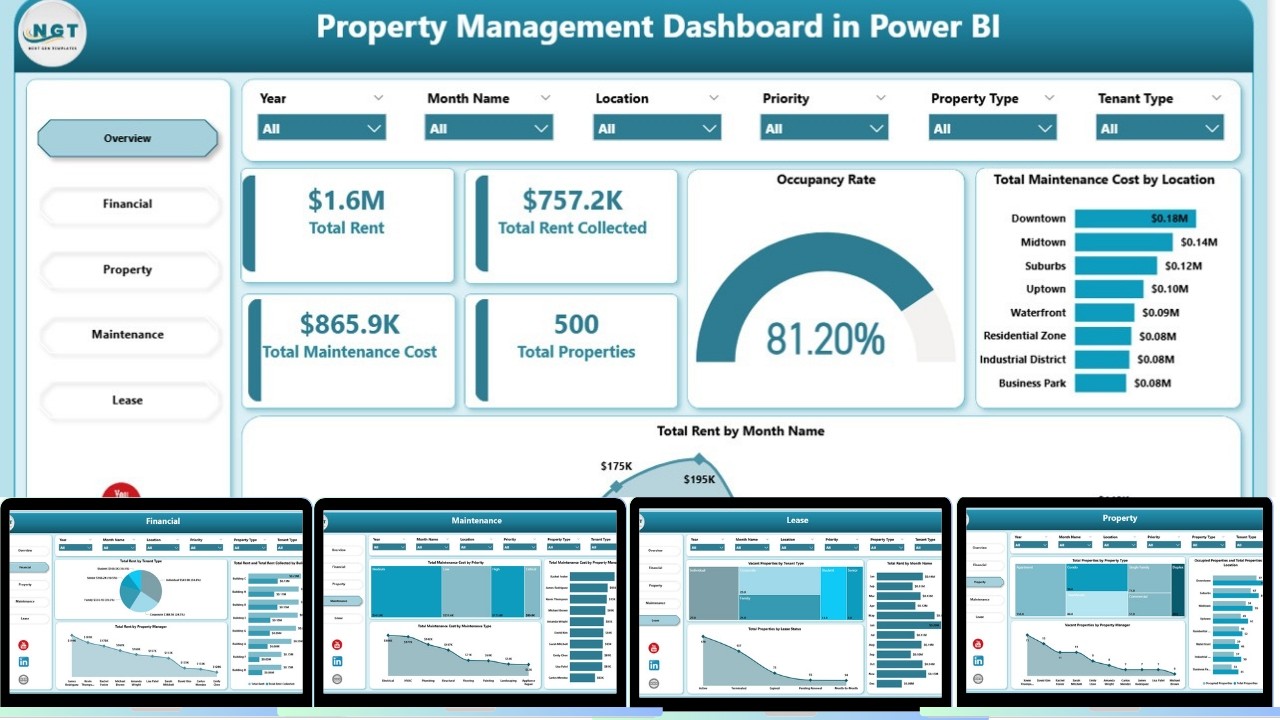Image resolution: width=1280 pixels, height=720 pixels.
Task: Collapse the Month Name header chevron
Action: (x=545, y=98)
